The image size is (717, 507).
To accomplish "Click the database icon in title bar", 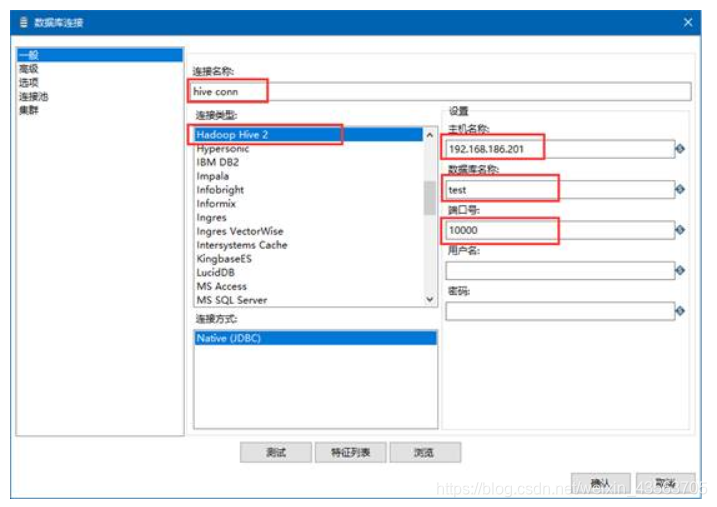I will (x=24, y=22).
